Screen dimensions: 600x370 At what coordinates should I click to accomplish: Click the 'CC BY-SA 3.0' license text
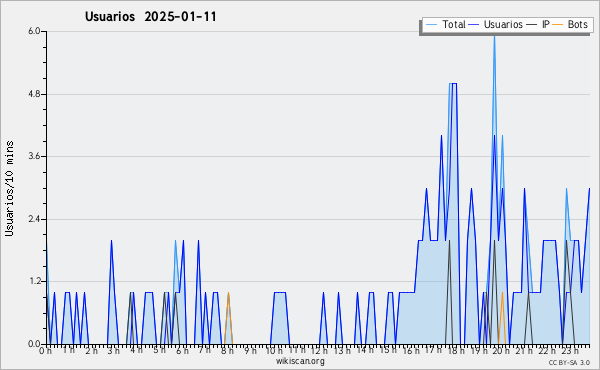pyautogui.click(x=569, y=363)
